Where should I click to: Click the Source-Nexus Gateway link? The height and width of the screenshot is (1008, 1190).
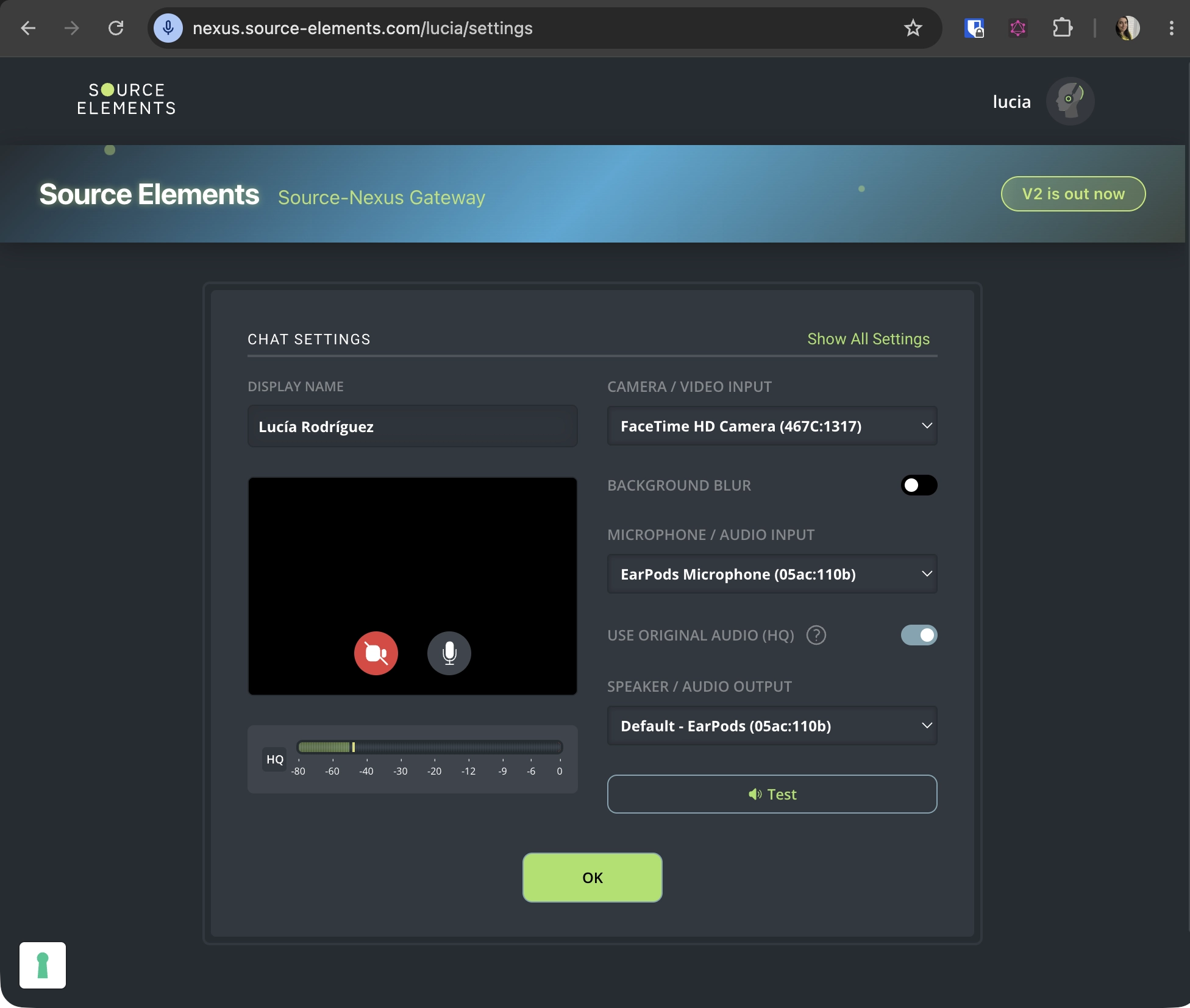(x=382, y=197)
